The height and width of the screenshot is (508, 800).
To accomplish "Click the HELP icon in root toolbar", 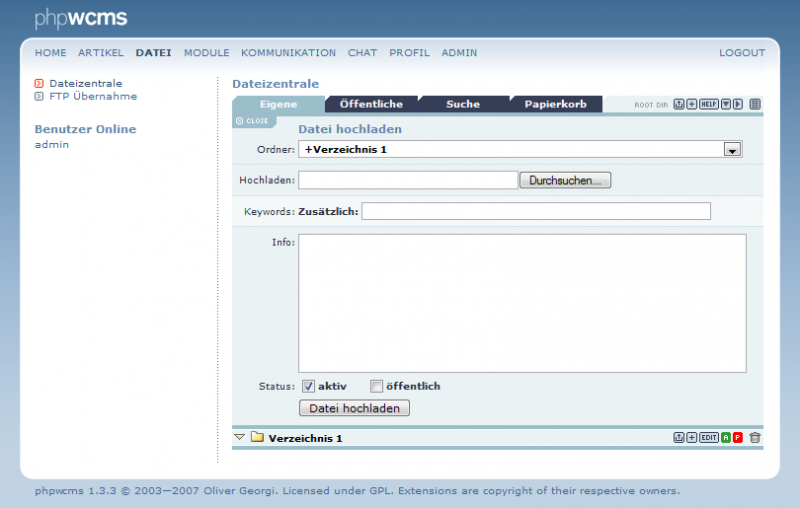I will [708, 104].
